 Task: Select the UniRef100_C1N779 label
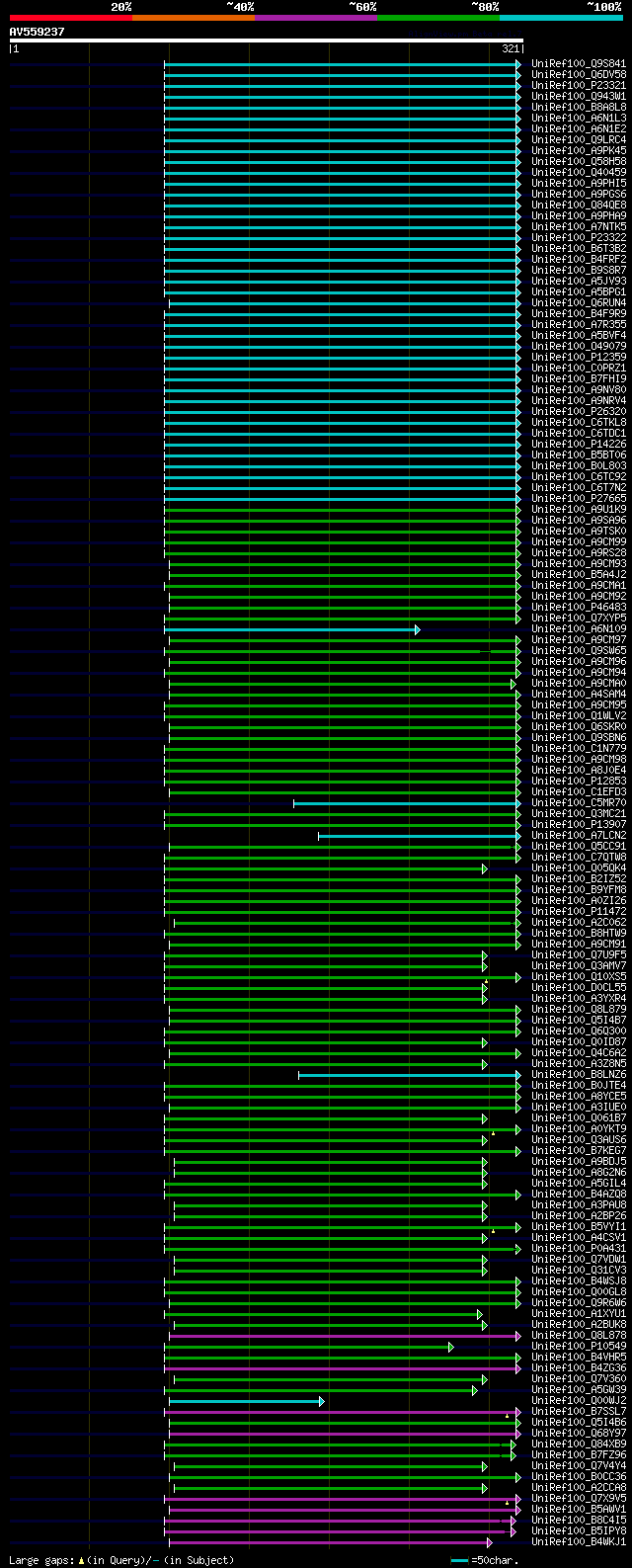(x=579, y=749)
